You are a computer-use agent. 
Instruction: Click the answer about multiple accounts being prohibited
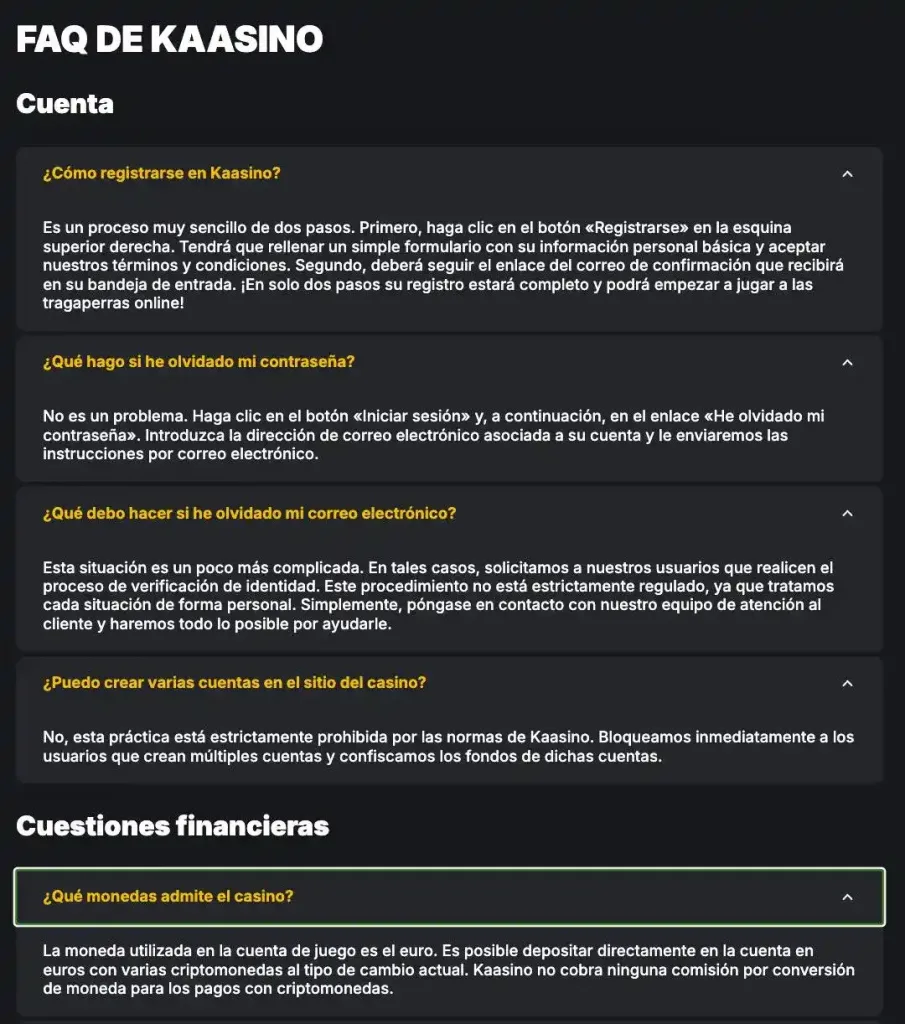pos(448,746)
